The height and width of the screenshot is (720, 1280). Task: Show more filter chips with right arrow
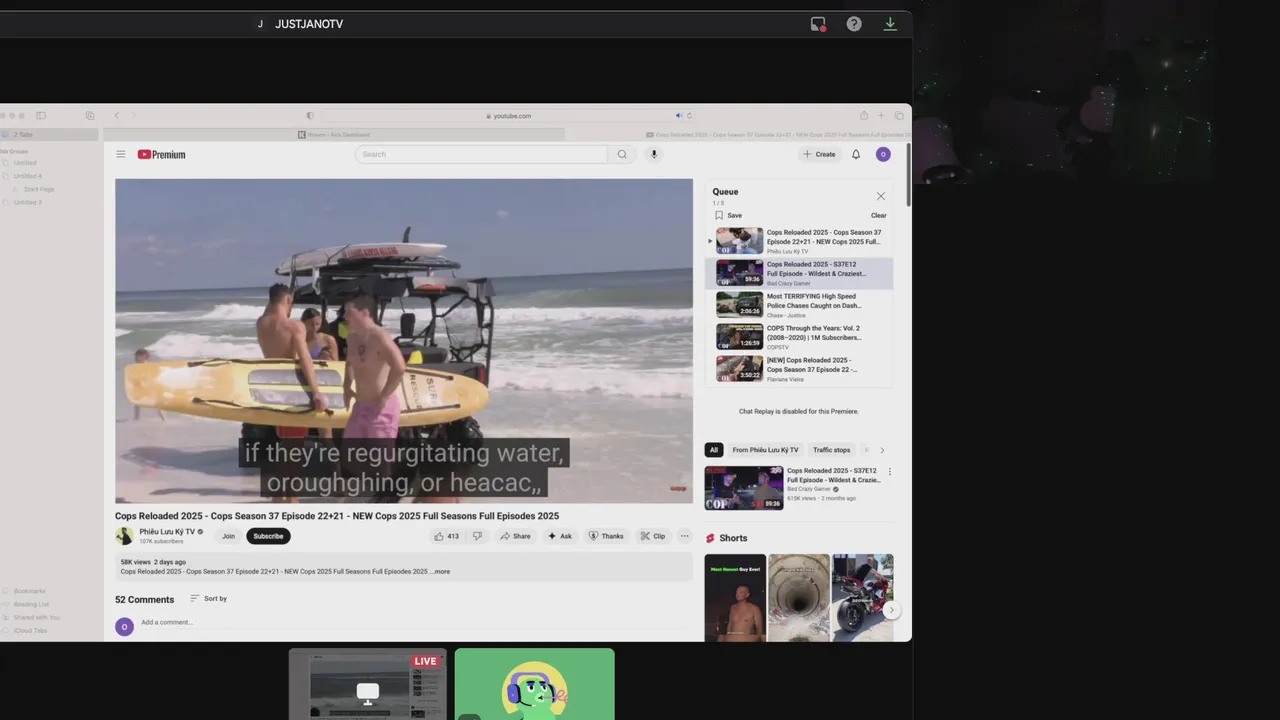pos(882,450)
